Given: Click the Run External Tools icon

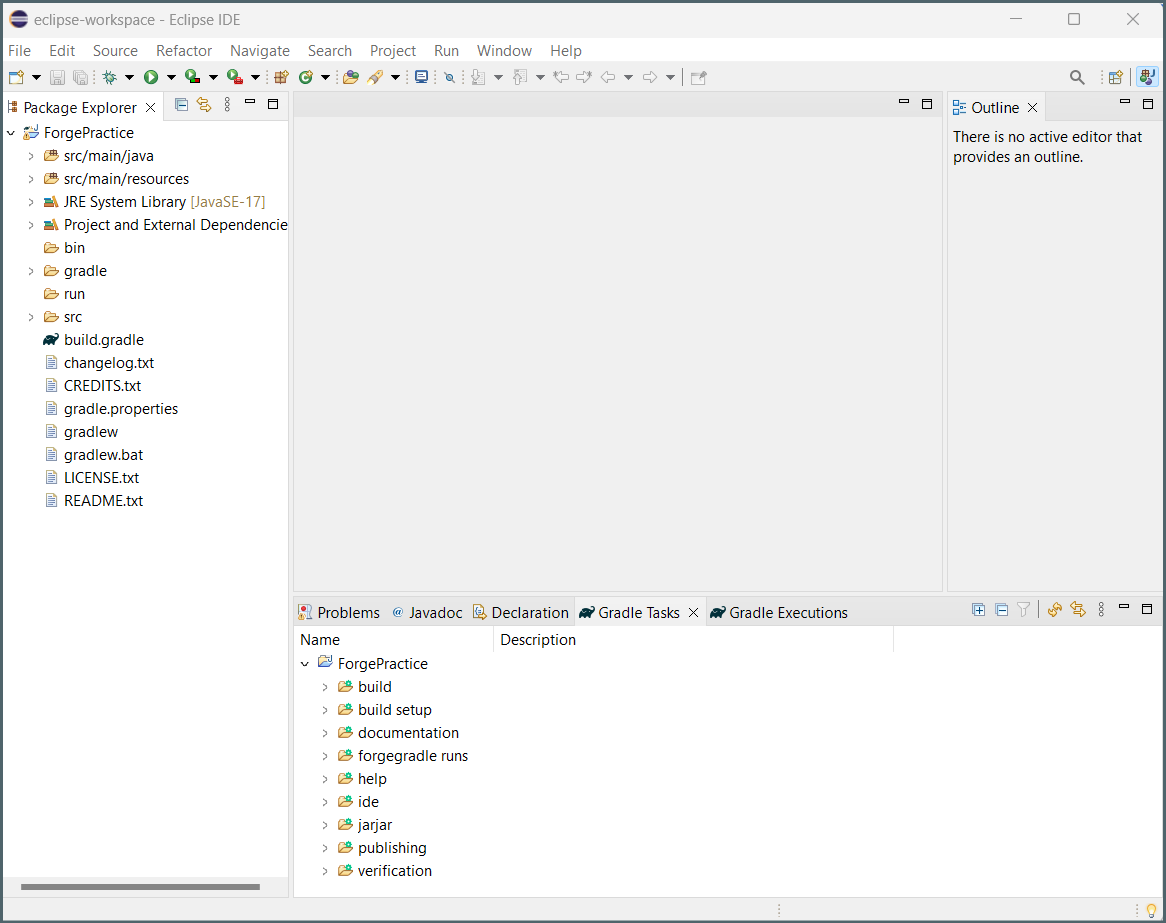Looking at the screenshot, I should tap(235, 77).
